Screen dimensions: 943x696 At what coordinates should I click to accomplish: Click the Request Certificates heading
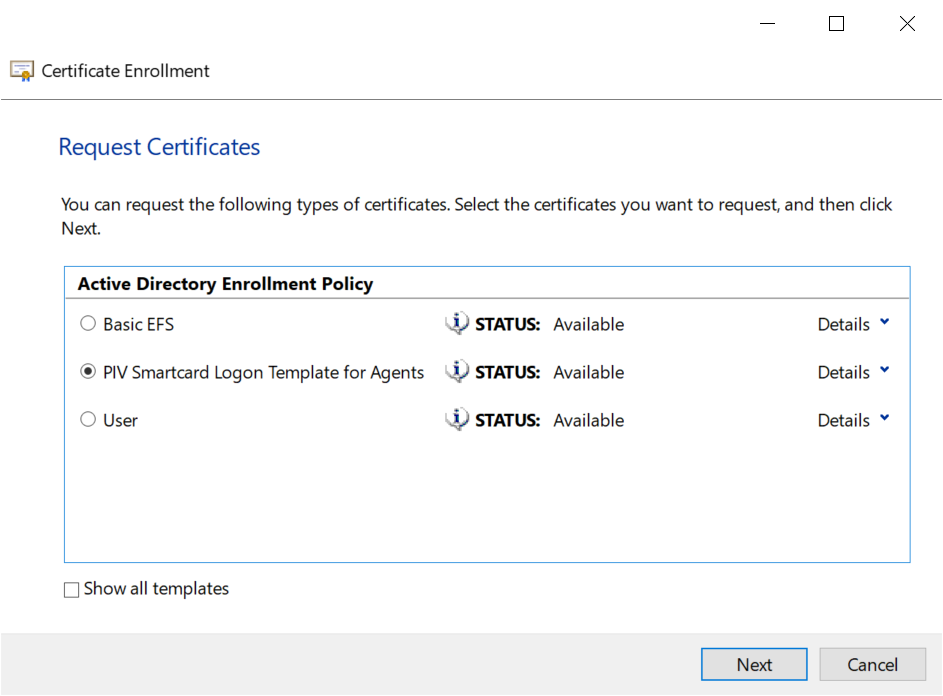(159, 147)
